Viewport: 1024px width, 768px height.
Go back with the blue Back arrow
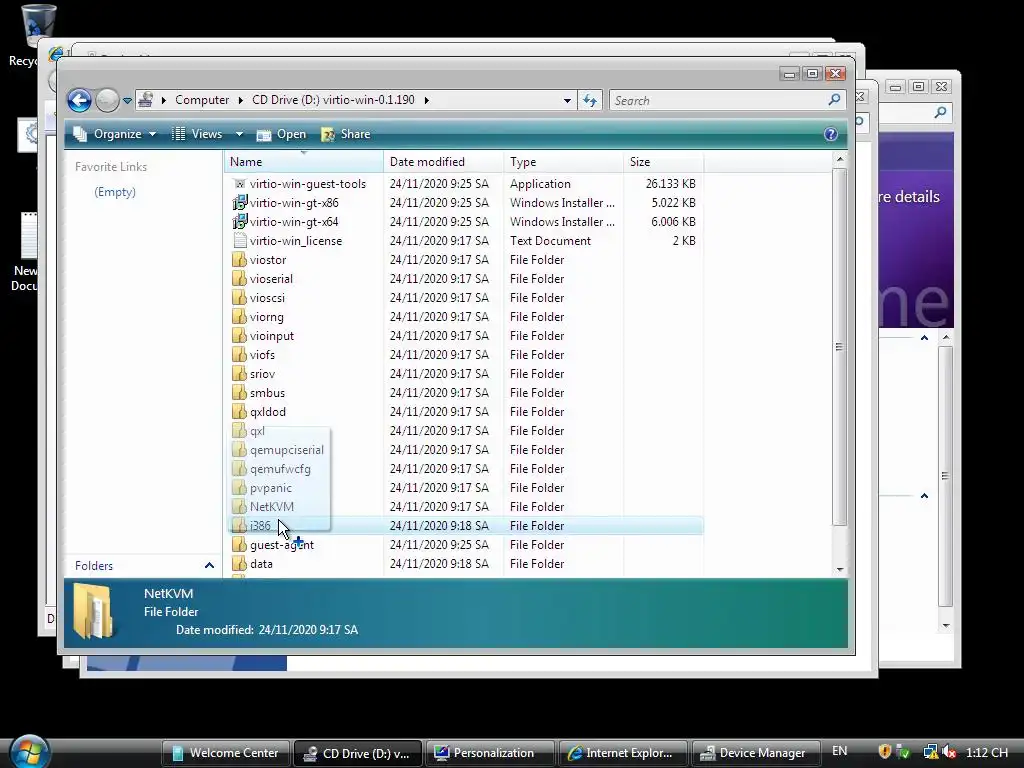point(79,101)
